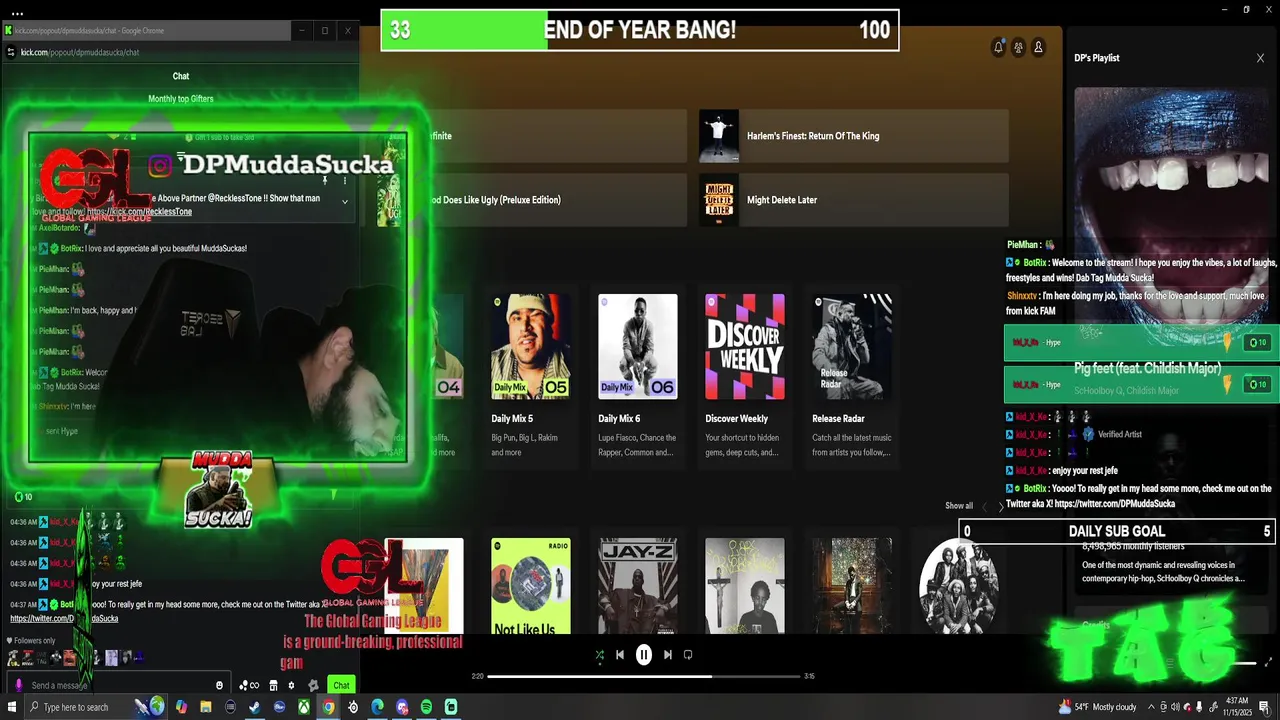Viewport: 1280px width, 720px height.
Task: Open Not Like Us radio card
Action: click(x=531, y=586)
